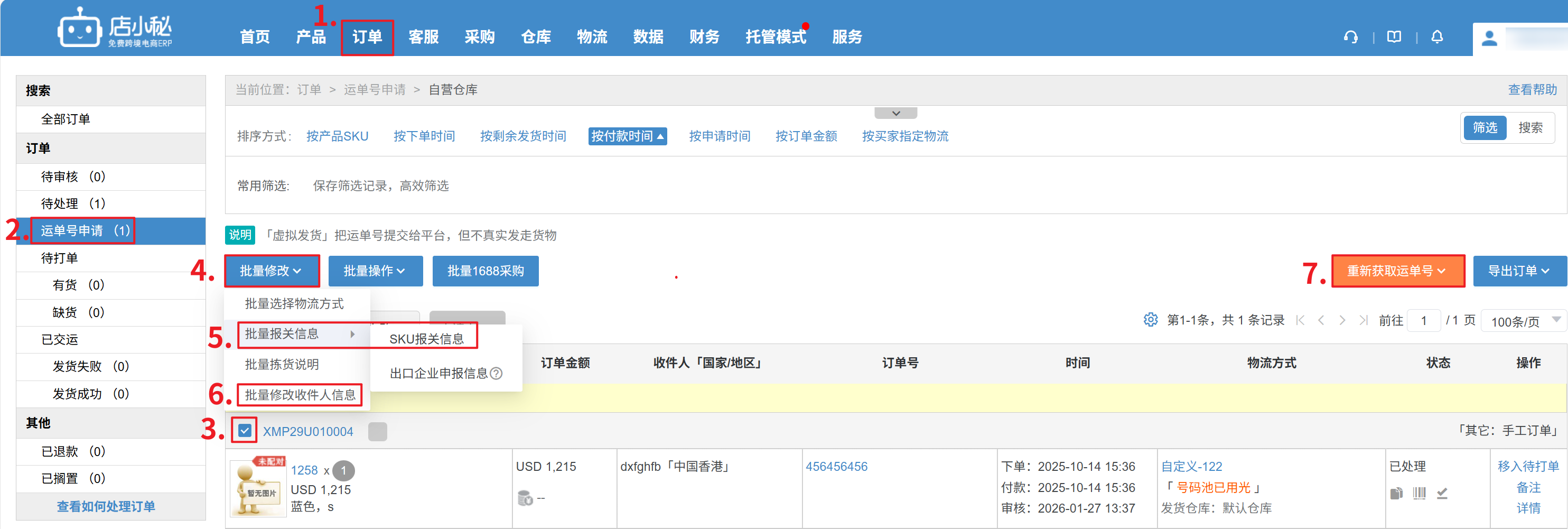Click the help question mark beside 出口企业申报信息

(x=496, y=373)
